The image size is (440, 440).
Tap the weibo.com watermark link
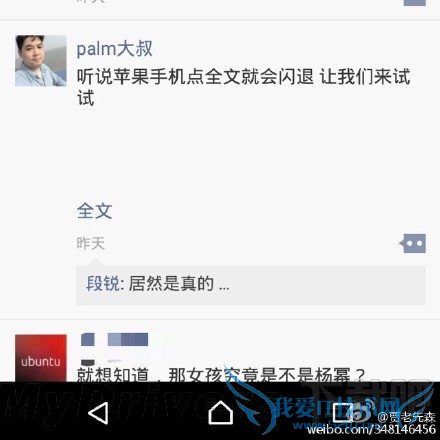coord(371,429)
